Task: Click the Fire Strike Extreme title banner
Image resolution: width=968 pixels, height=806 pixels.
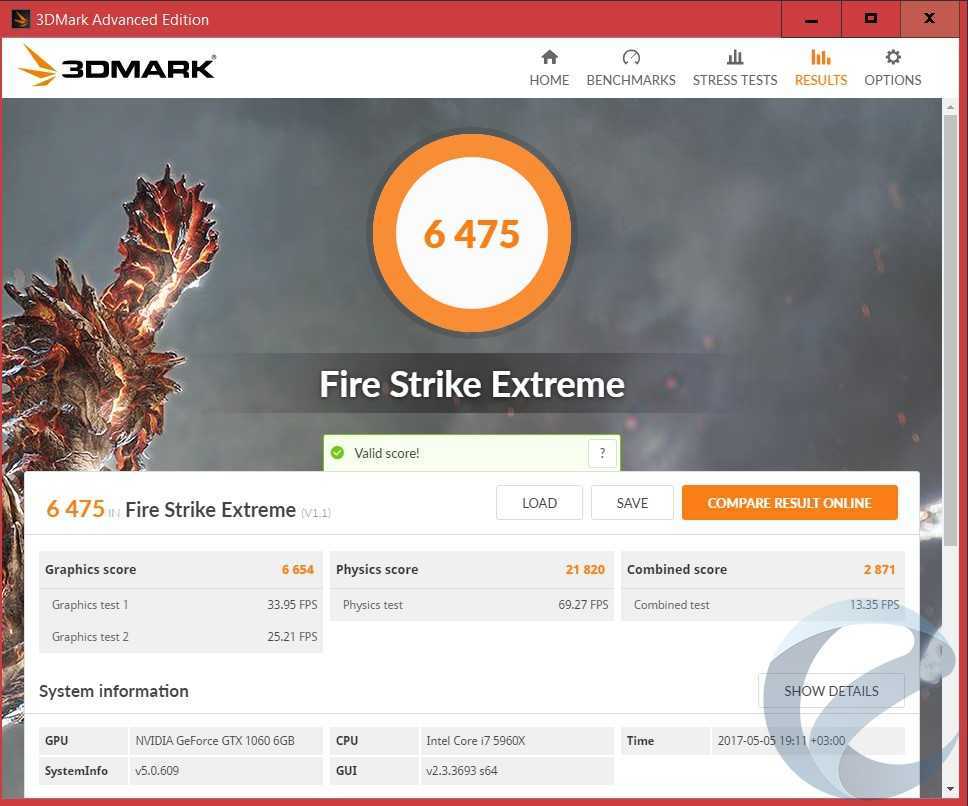Action: (x=472, y=384)
